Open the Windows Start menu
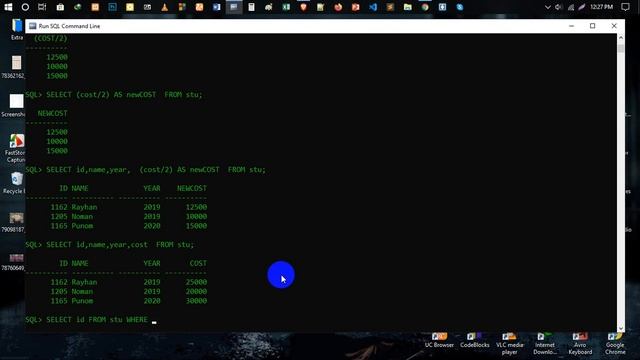 pos(8,7)
